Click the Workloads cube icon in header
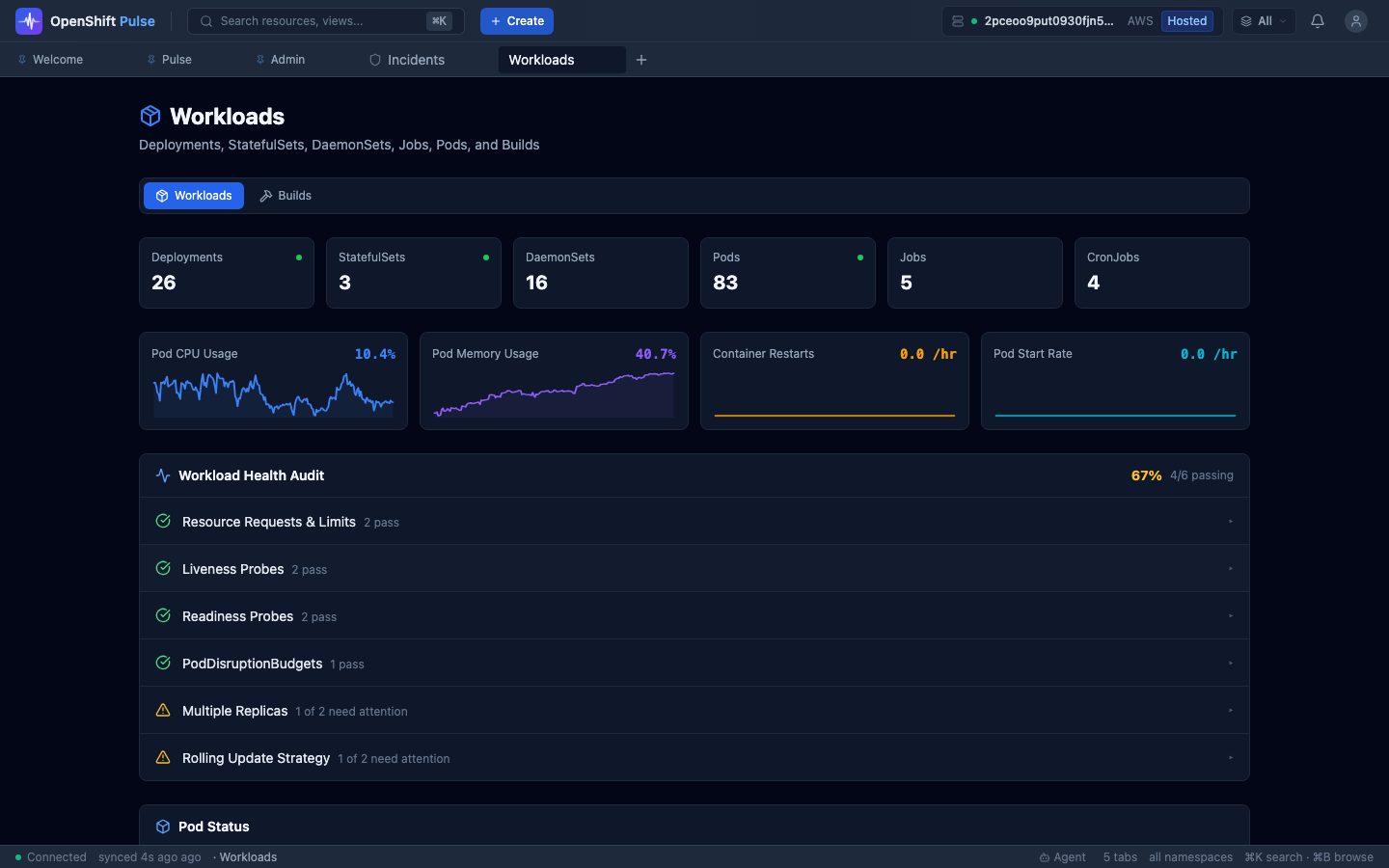The width and height of the screenshot is (1389, 868). (x=150, y=117)
